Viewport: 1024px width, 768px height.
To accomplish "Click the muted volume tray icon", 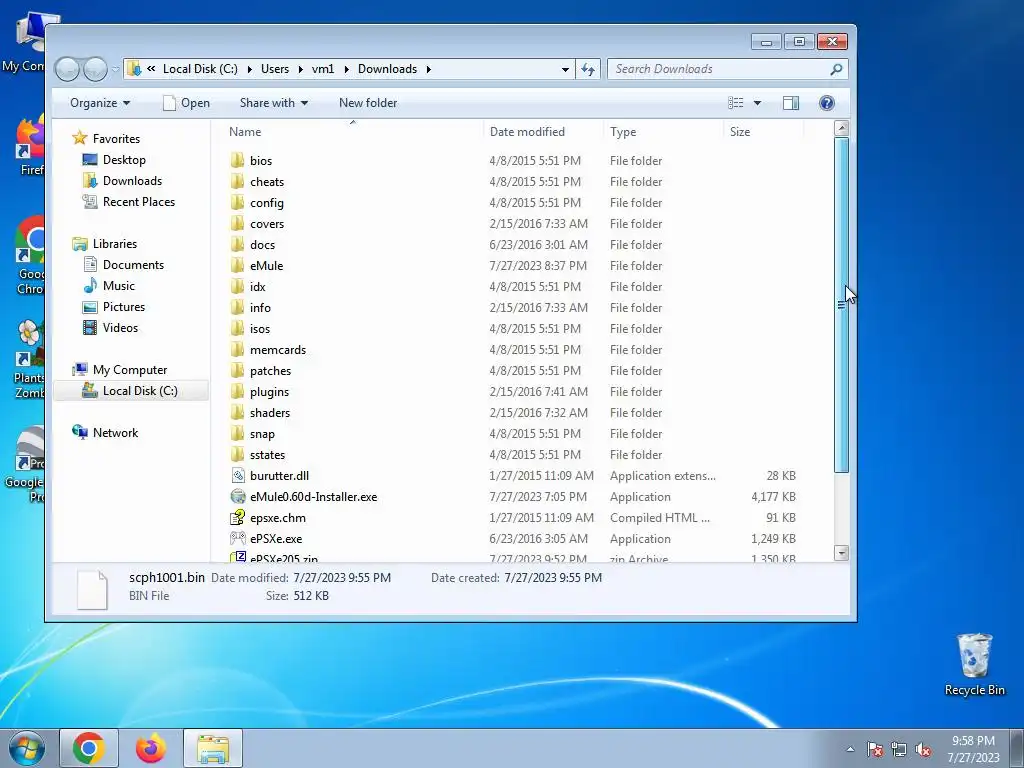I will coord(923,750).
